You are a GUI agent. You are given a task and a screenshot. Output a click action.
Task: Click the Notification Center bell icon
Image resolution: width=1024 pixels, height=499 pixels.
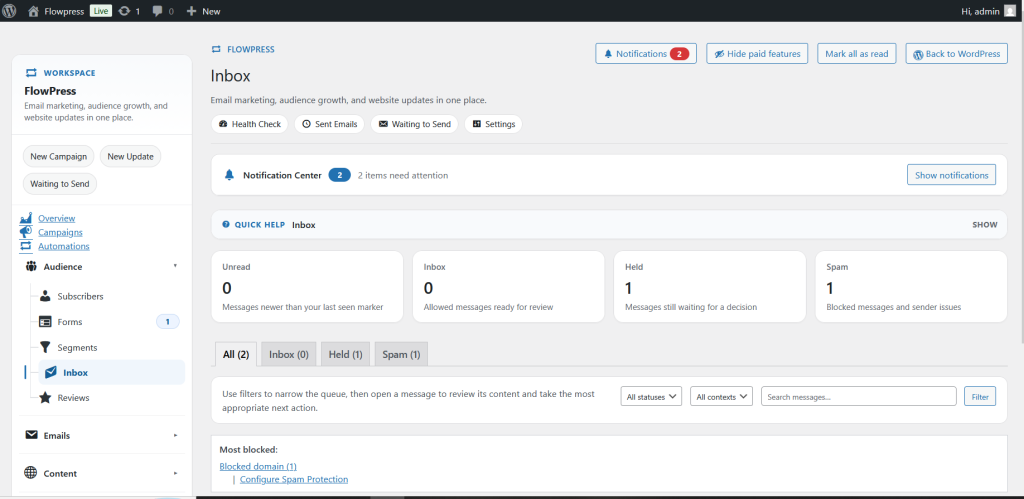229,175
